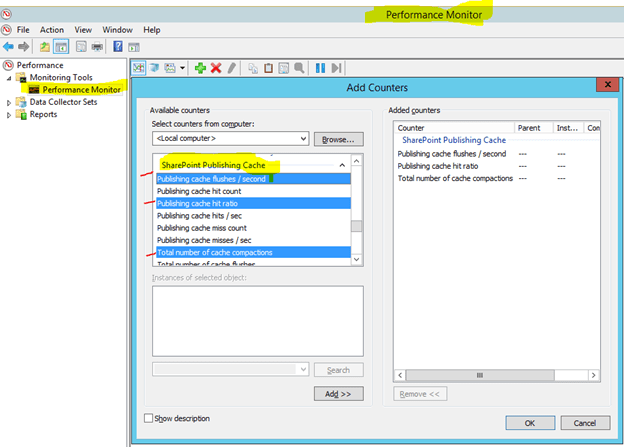624x447 pixels.
Task: Click the Paste counter list icon
Action: click(x=269, y=67)
